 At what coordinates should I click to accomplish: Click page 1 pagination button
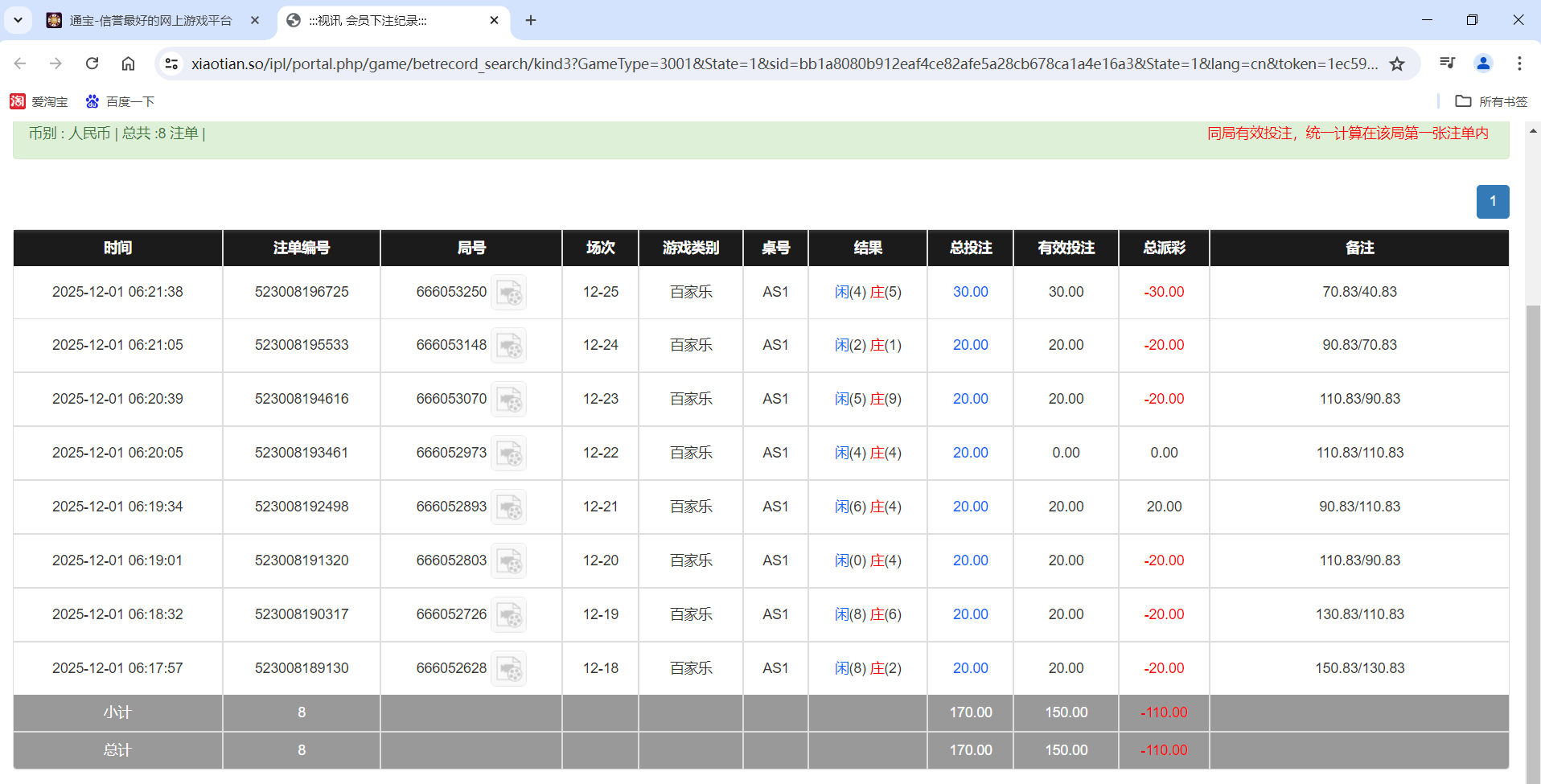[x=1492, y=201]
